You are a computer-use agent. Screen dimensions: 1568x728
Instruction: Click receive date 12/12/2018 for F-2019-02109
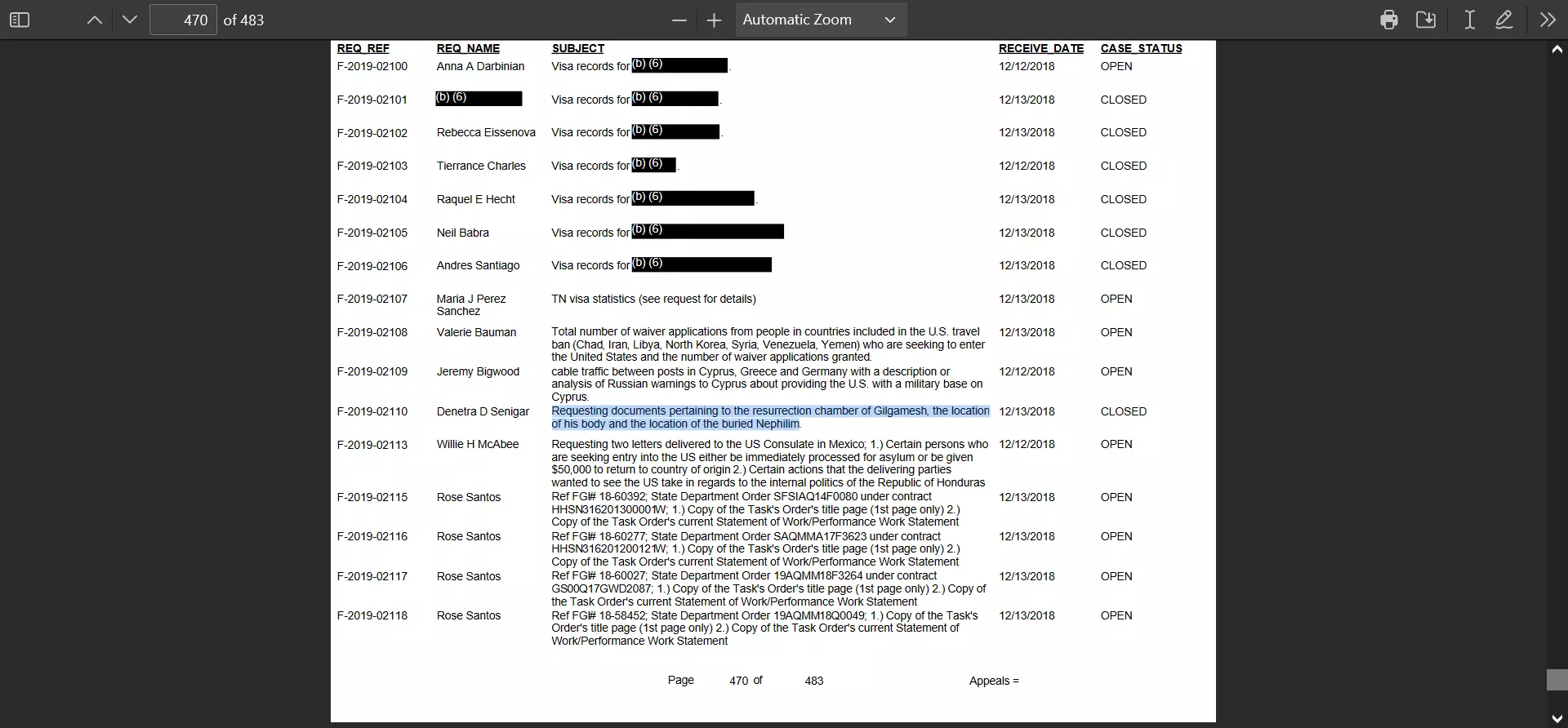(1027, 371)
